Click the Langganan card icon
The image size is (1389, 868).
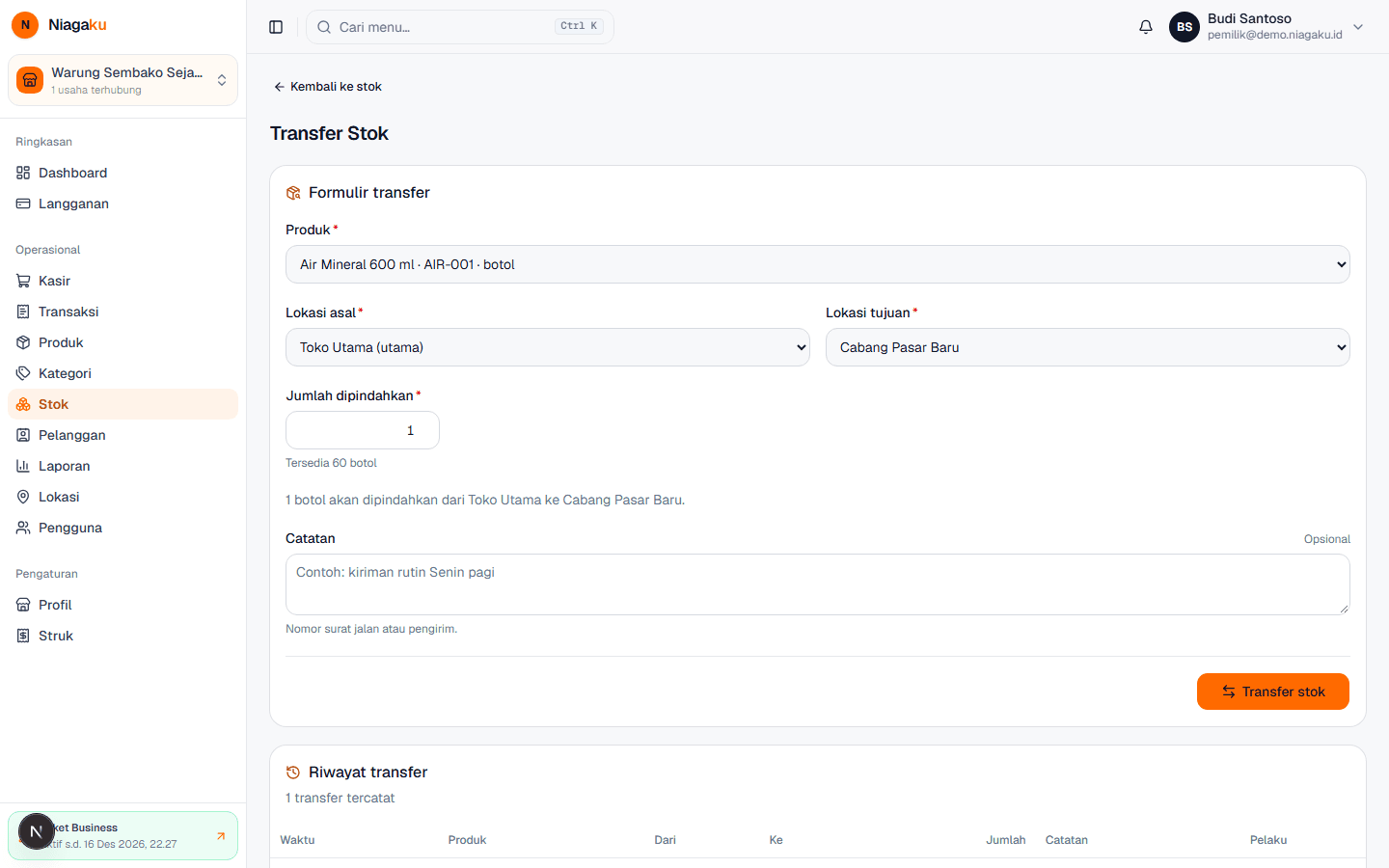[23, 203]
